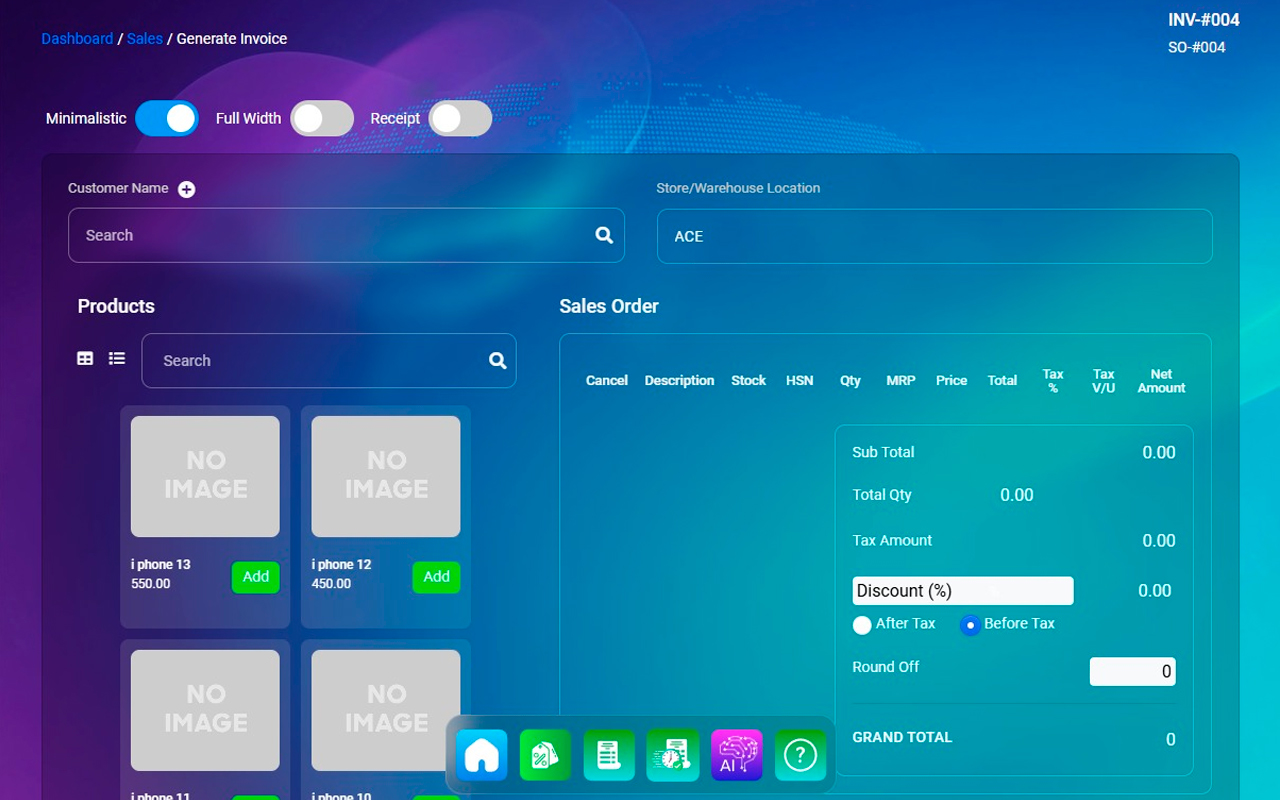Click the Sales Order heading

tap(609, 306)
